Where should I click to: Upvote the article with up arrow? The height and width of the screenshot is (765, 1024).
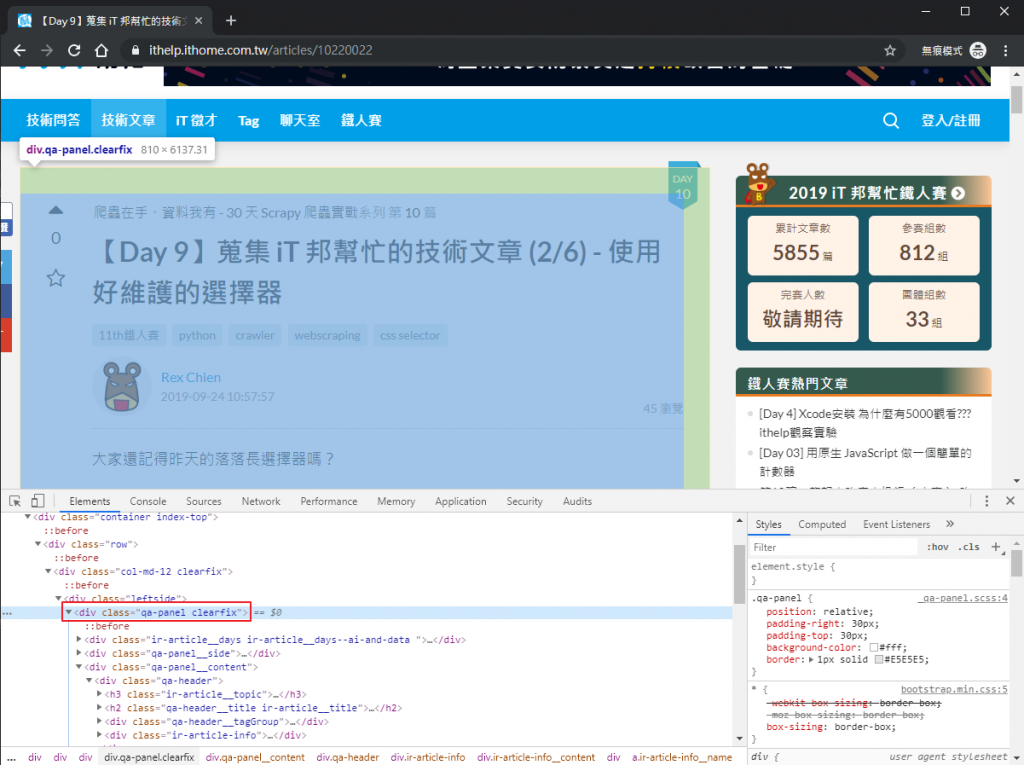tap(56, 210)
